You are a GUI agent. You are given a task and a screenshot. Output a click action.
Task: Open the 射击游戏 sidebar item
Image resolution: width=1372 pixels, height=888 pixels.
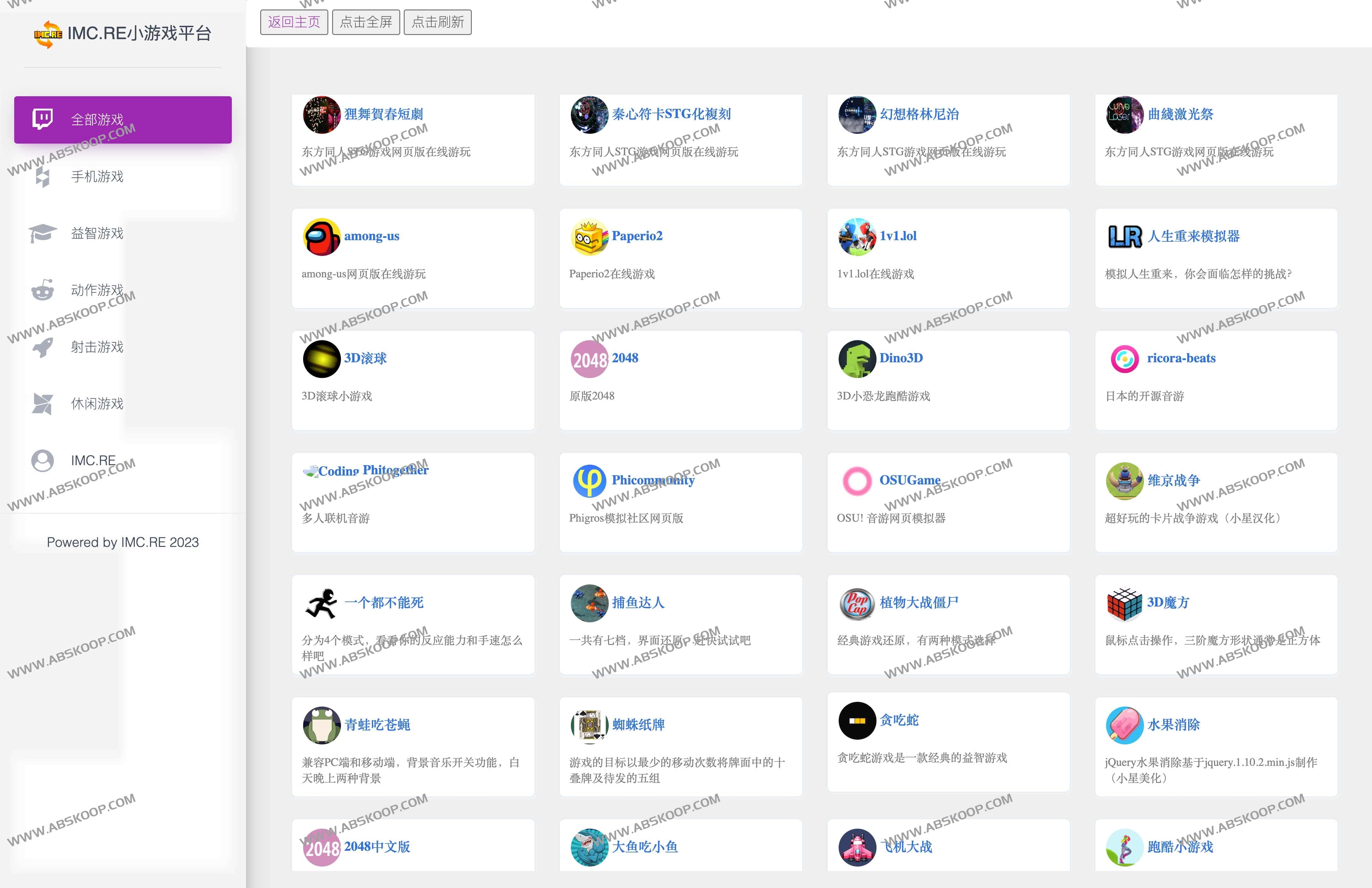[97, 347]
